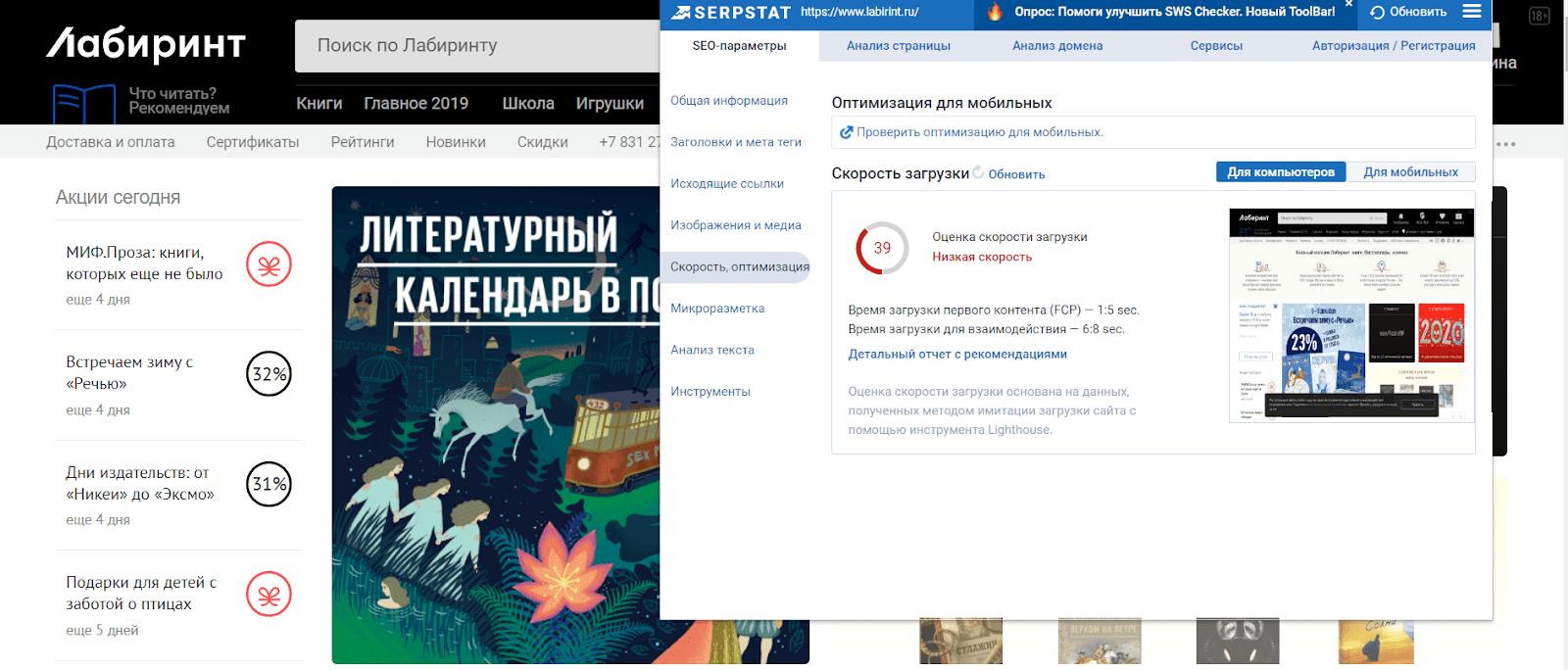Select Инструменты section
Screen dimensions: 1568x670
tap(710, 392)
